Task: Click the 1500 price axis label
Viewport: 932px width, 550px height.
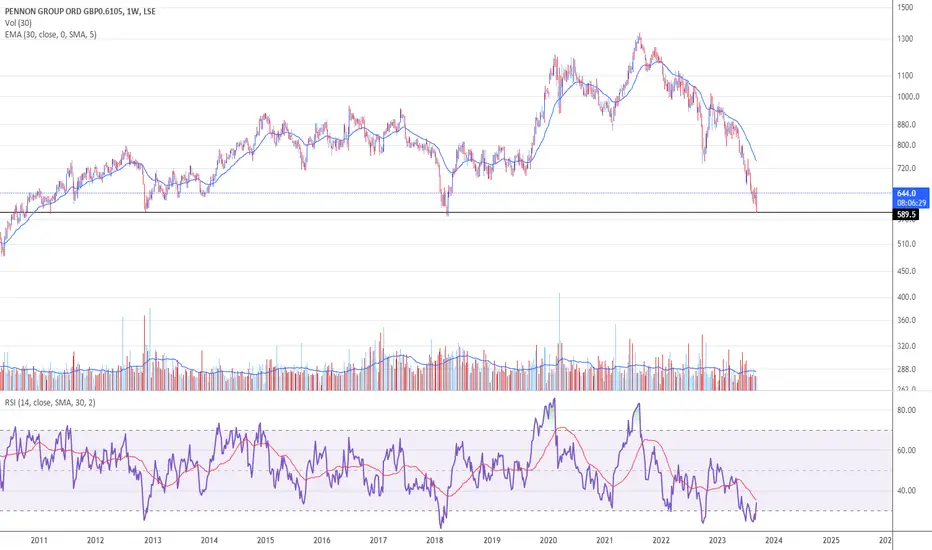Action: point(906,7)
